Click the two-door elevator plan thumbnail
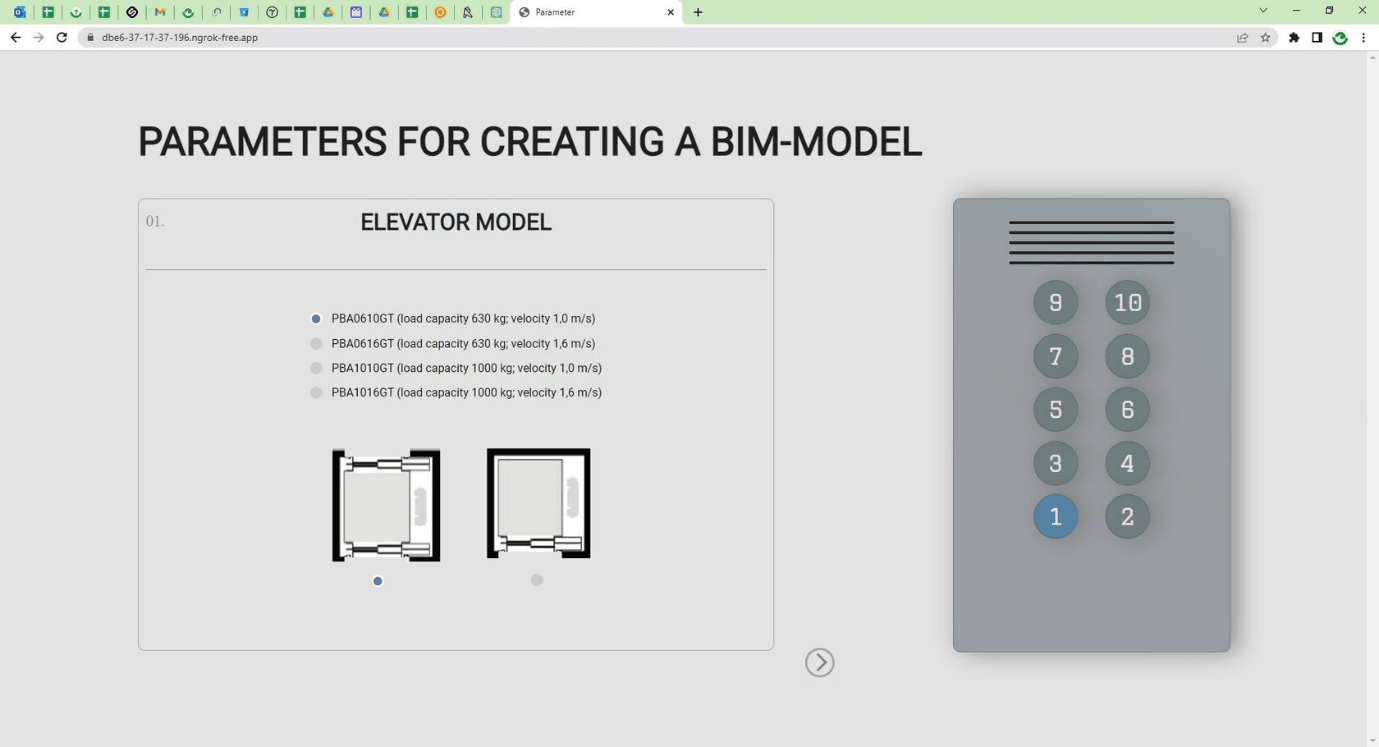Viewport: 1379px width, 747px height. point(386,505)
